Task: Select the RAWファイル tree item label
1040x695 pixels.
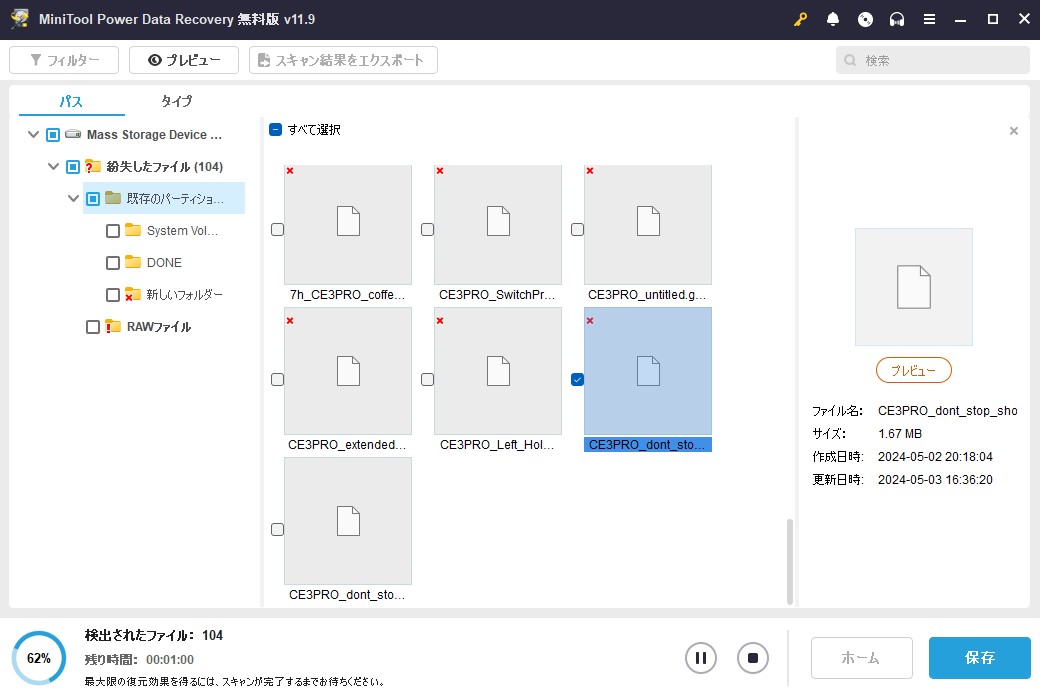Action: pos(159,327)
